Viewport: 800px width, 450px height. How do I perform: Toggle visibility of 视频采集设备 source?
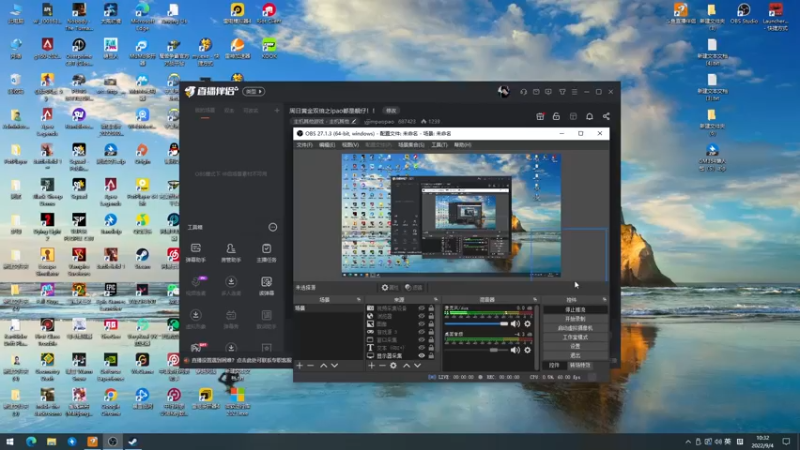(x=421, y=308)
